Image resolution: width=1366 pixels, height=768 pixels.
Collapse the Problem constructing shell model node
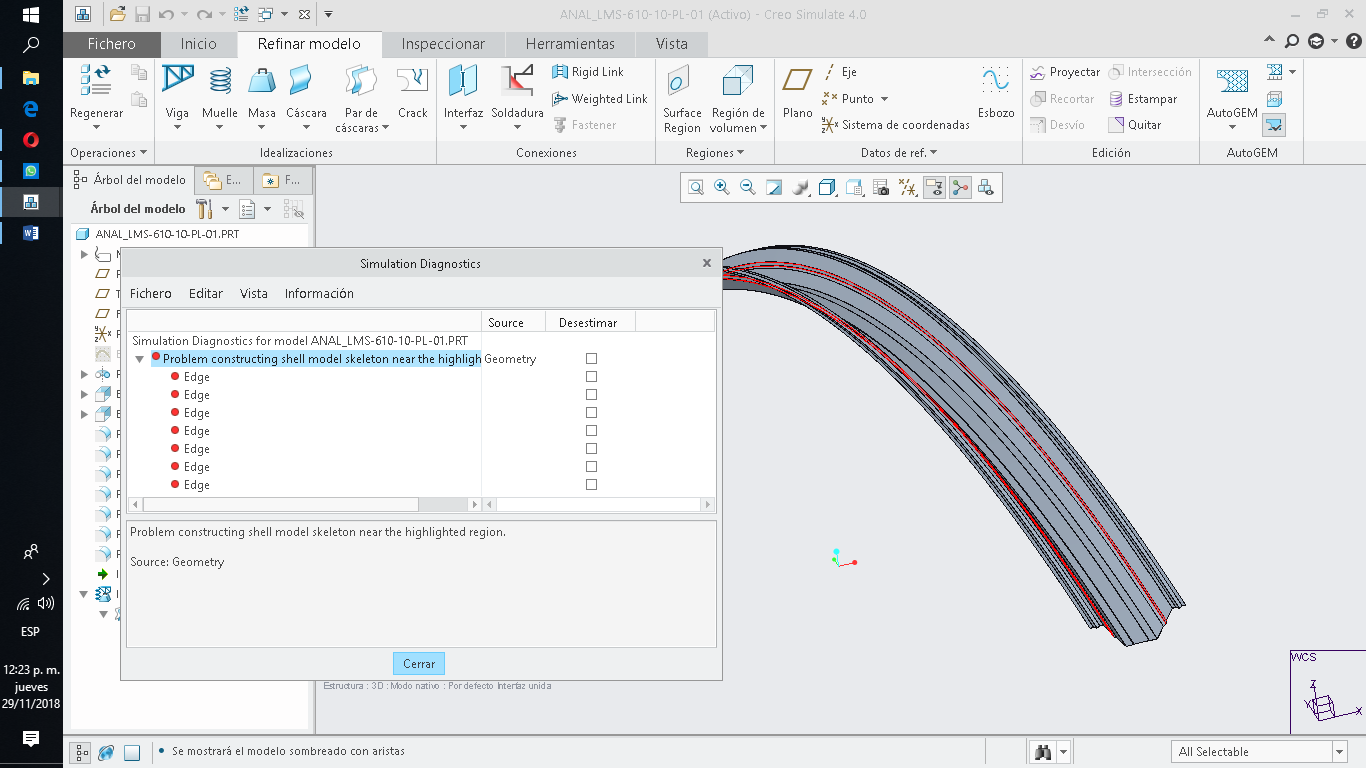click(139, 357)
